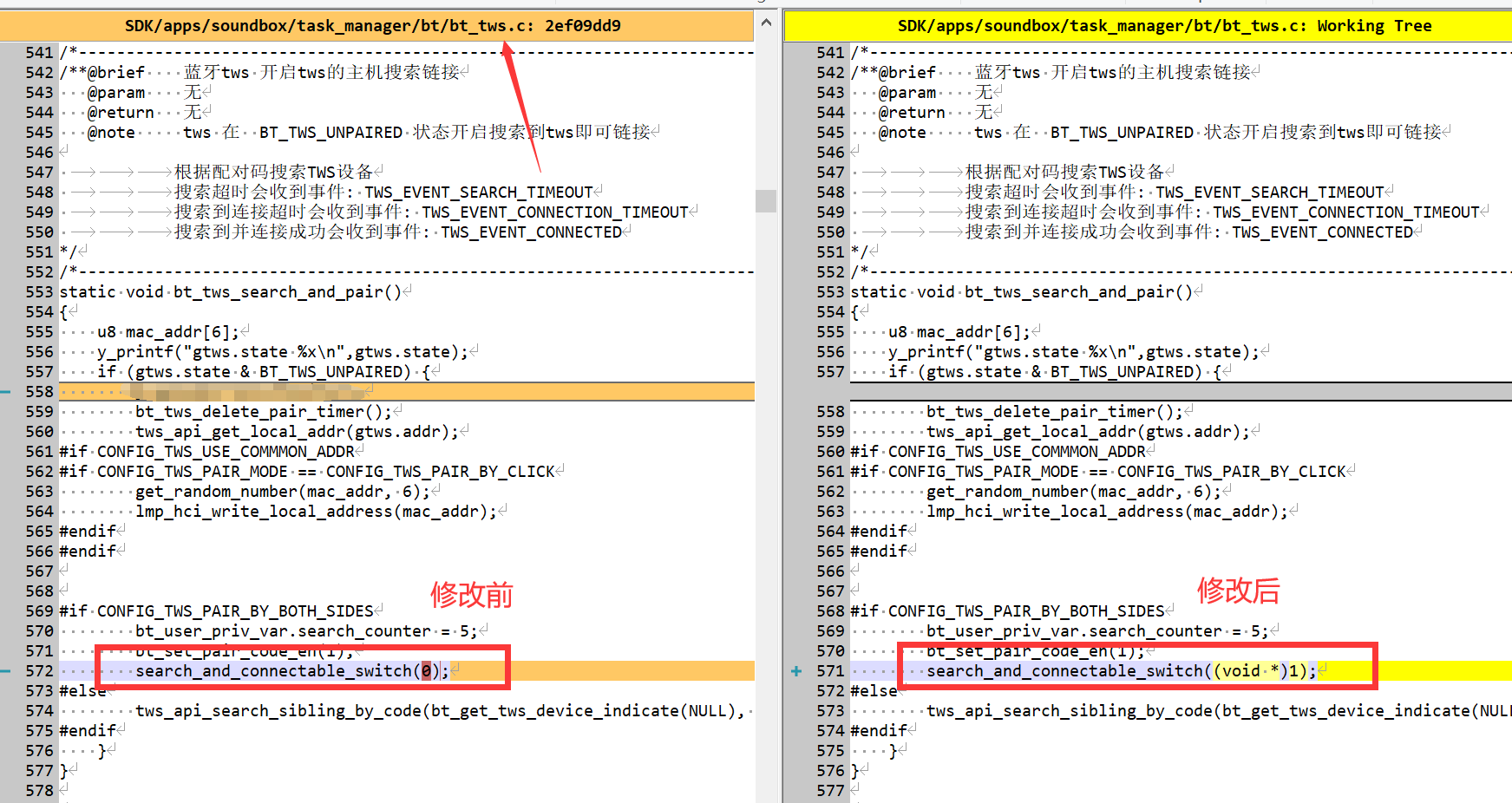Click the highlighted blank line 558 in the left pane
Viewport: 1512px width, 803px height.
pos(407,392)
